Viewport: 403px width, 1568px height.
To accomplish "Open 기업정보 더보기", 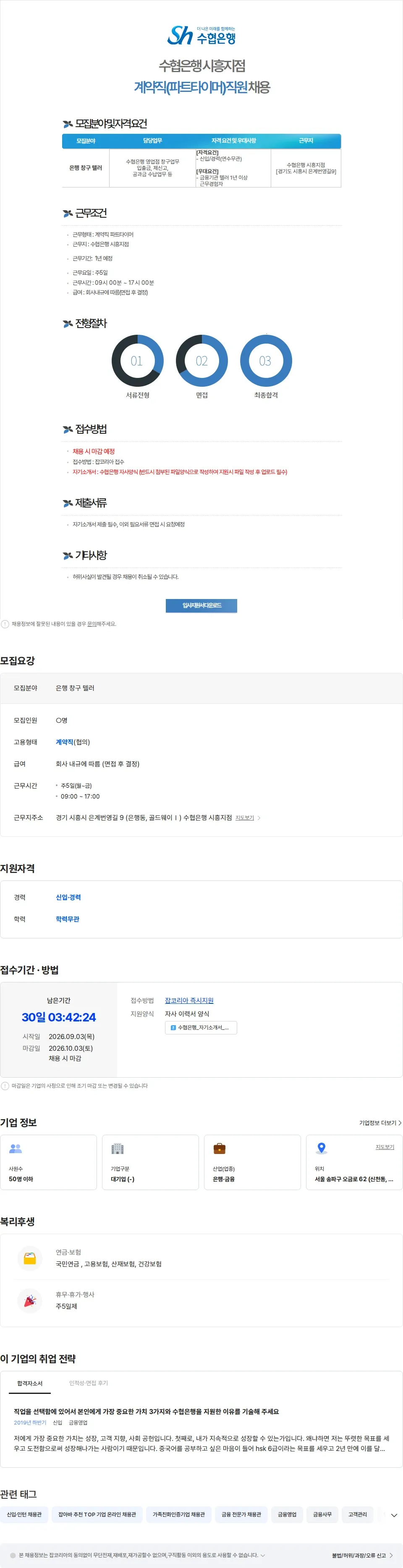I will (x=380, y=1123).
